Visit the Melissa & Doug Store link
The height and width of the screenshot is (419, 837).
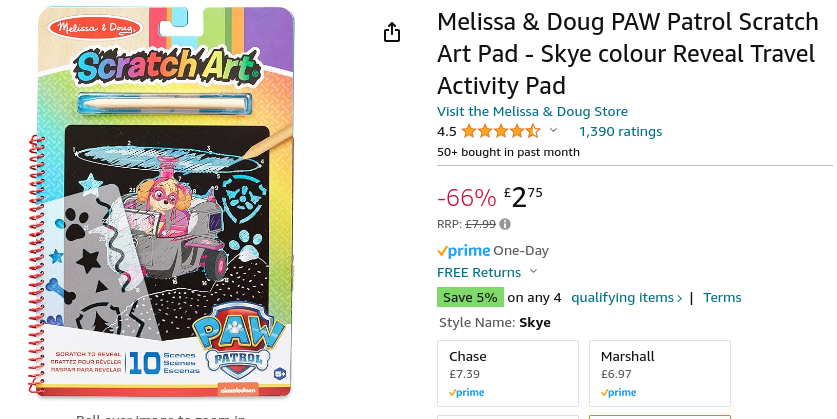pos(532,111)
